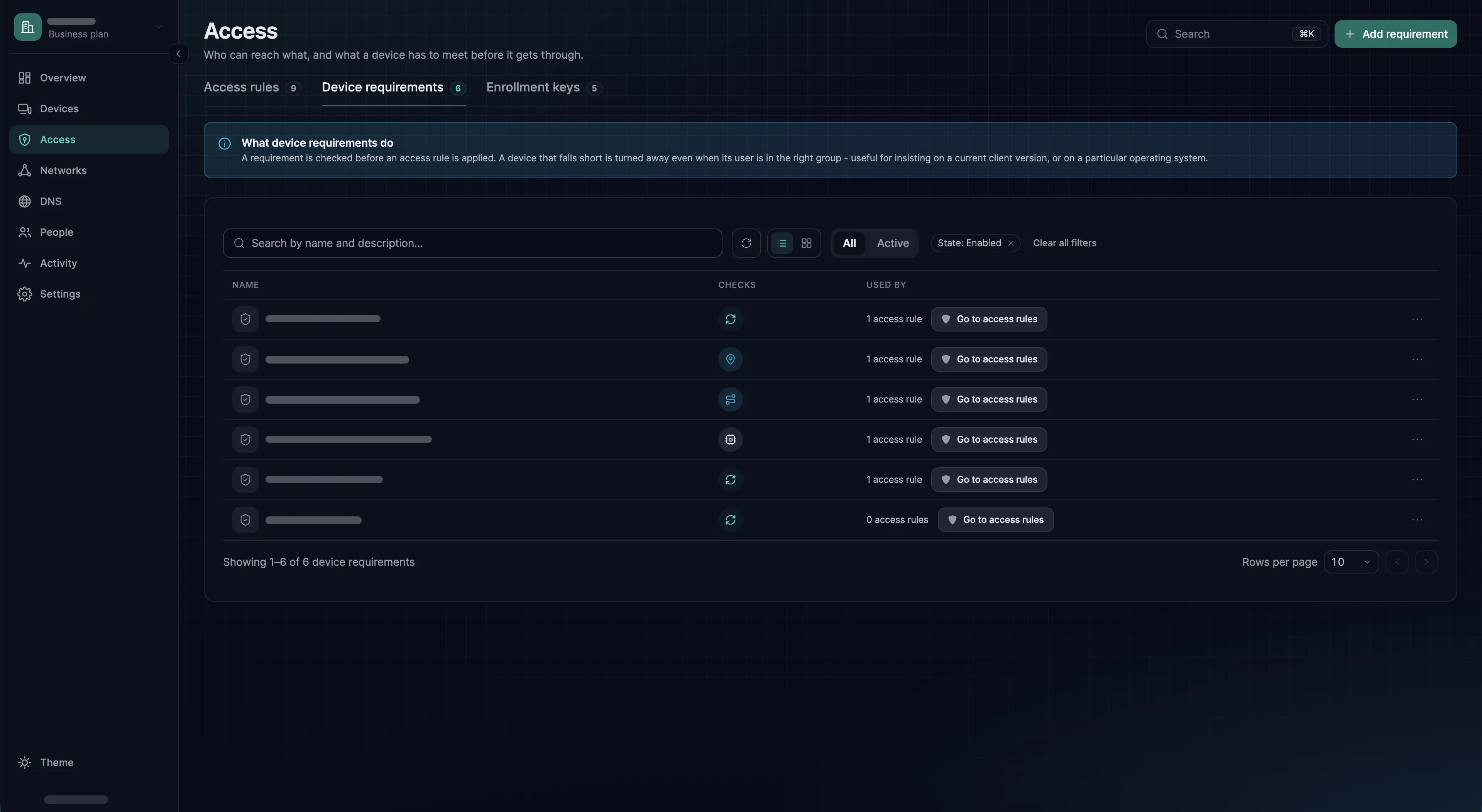Go to the previous page

1397,562
